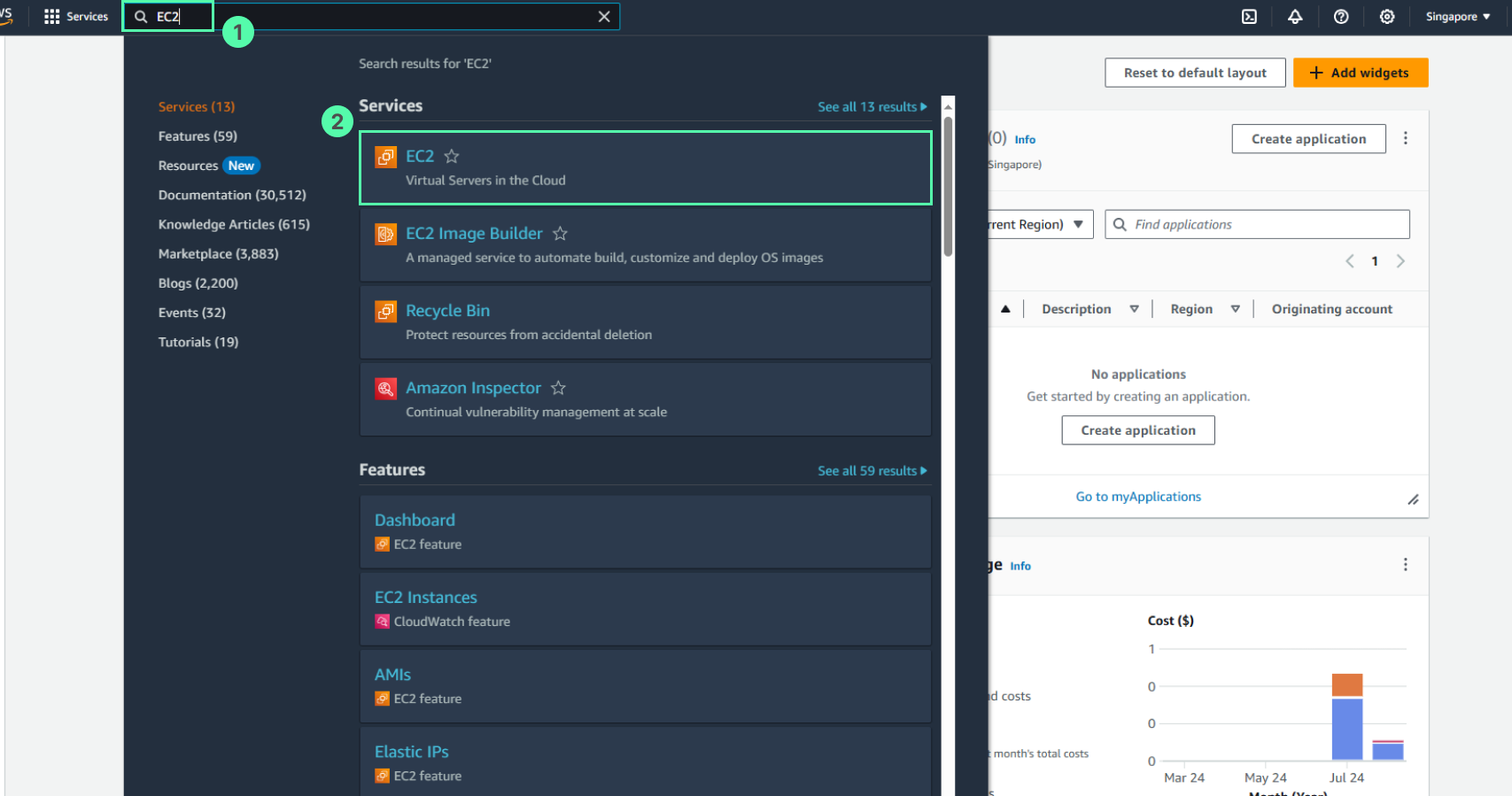Screen dimensions: 1512x796
Task: Focus the Find applications search field
Action: [1257, 225]
